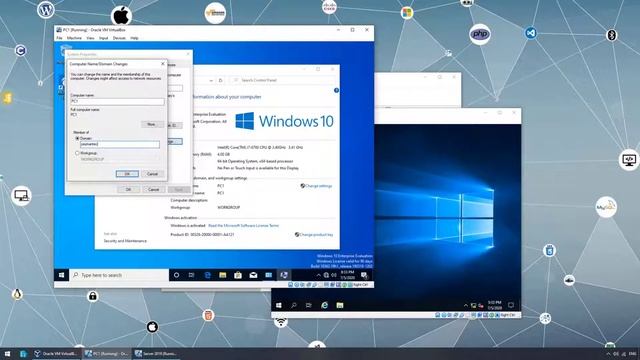Click the Type here to search box in PC1
This screenshot has height=360, width=640.
tap(119, 275)
